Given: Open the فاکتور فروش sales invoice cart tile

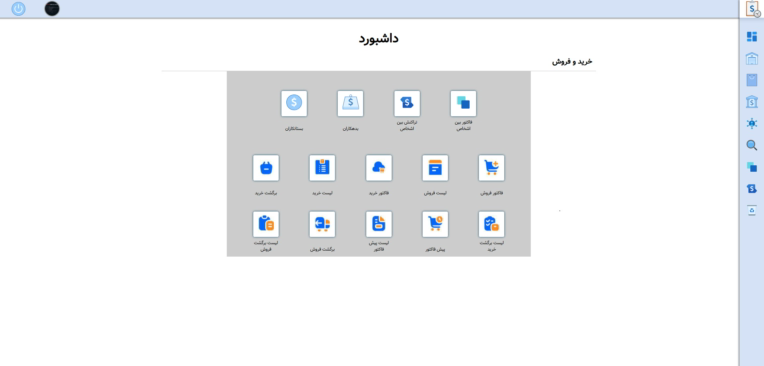Looking at the screenshot, I should point(492,168).
